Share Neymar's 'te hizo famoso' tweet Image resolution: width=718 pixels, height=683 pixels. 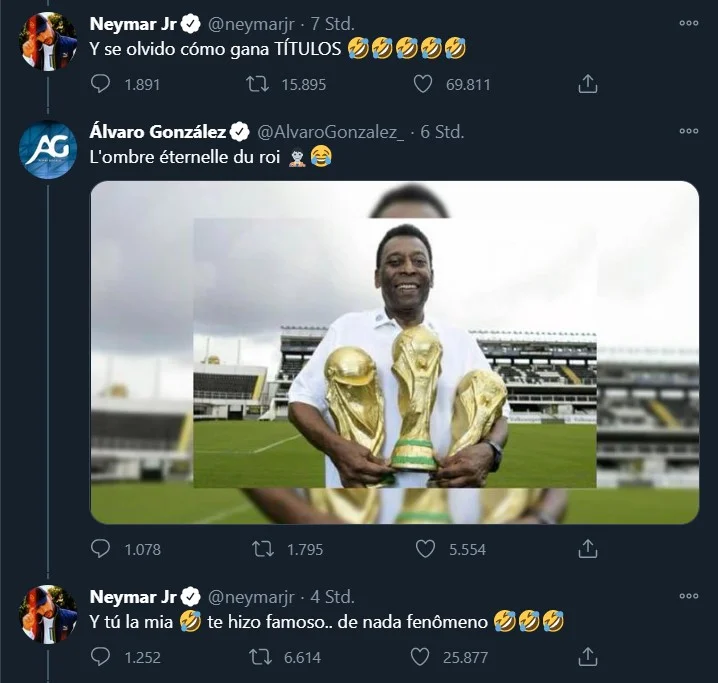589,656
